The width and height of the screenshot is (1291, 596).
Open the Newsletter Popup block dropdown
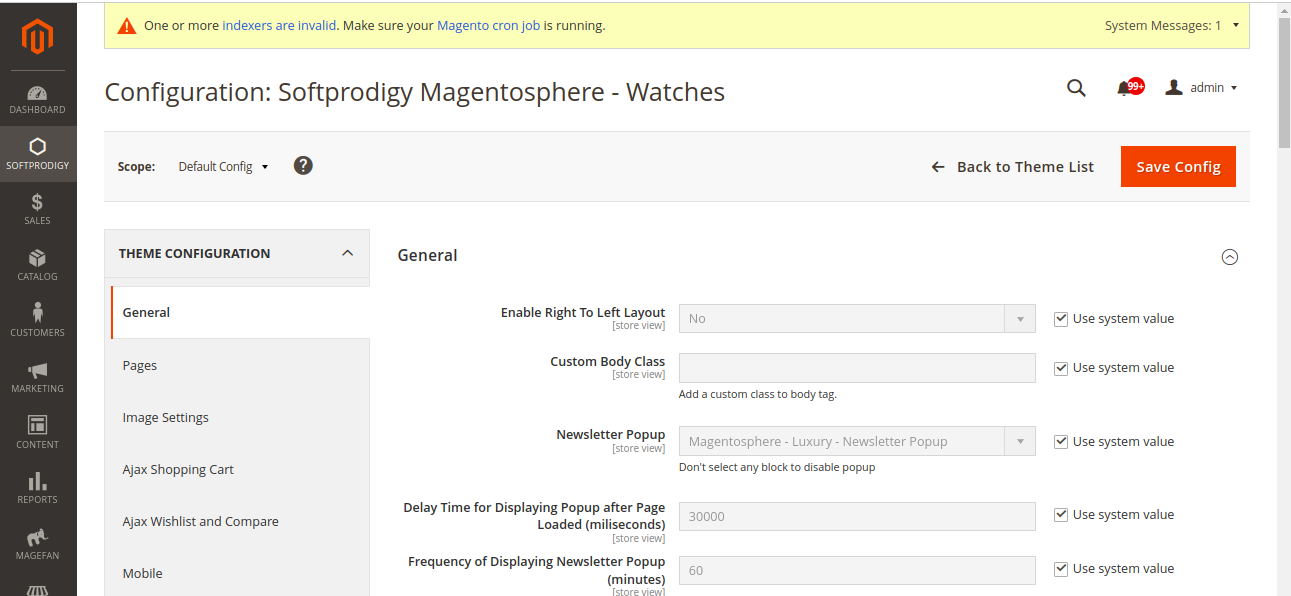pos(857,441)
